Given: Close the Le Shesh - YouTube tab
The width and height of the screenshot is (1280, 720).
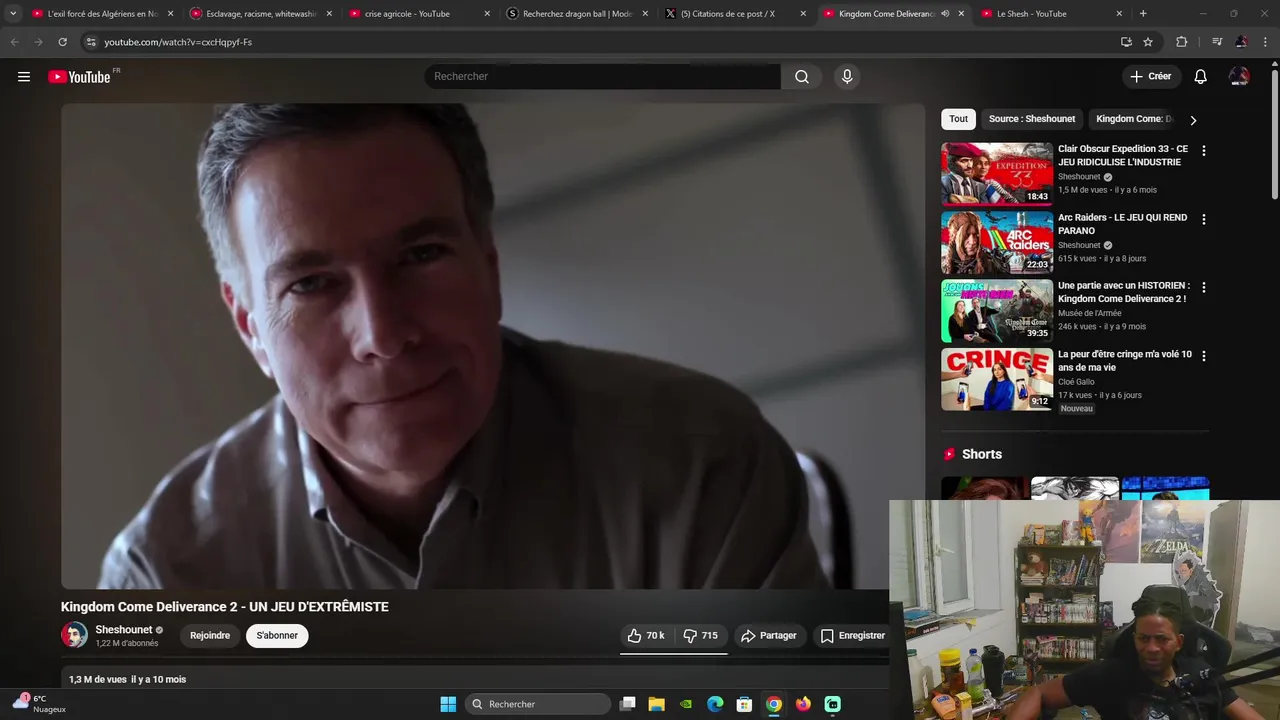Looking at the screenshot, I should point(1119,14).
